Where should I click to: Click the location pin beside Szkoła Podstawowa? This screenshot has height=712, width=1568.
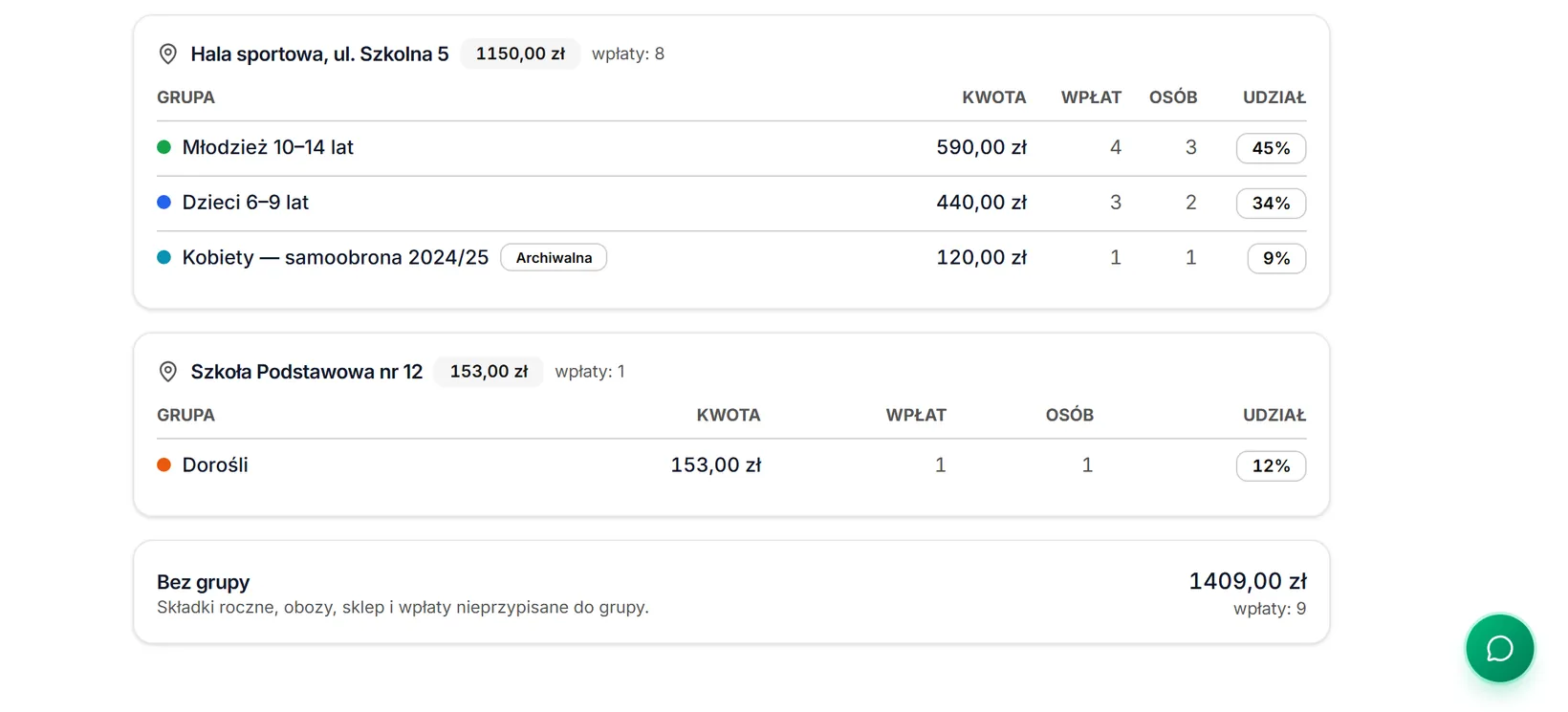(167, 372)
